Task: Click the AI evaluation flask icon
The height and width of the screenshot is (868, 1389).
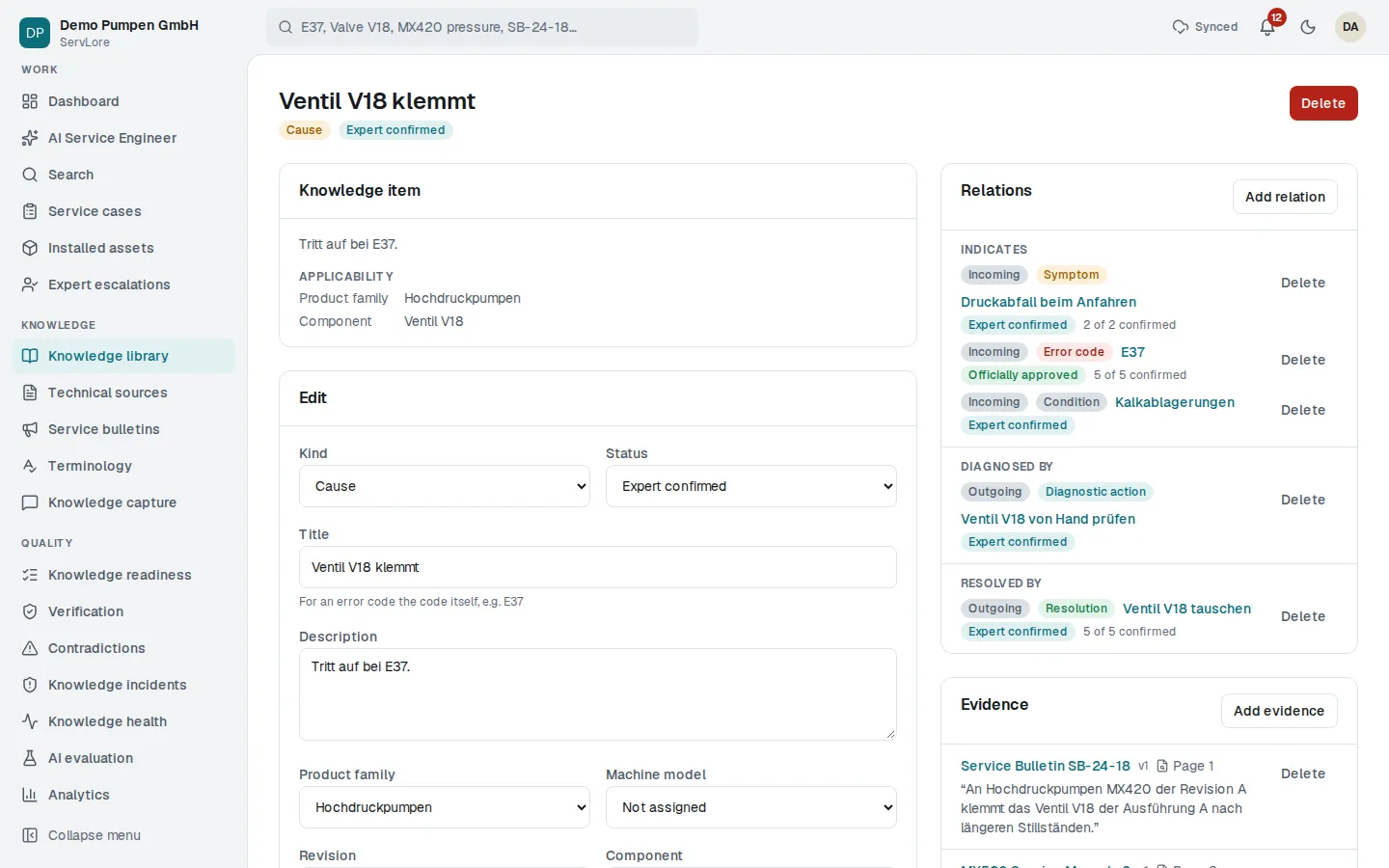Action: pyautogui.click(x=30, y=758)
